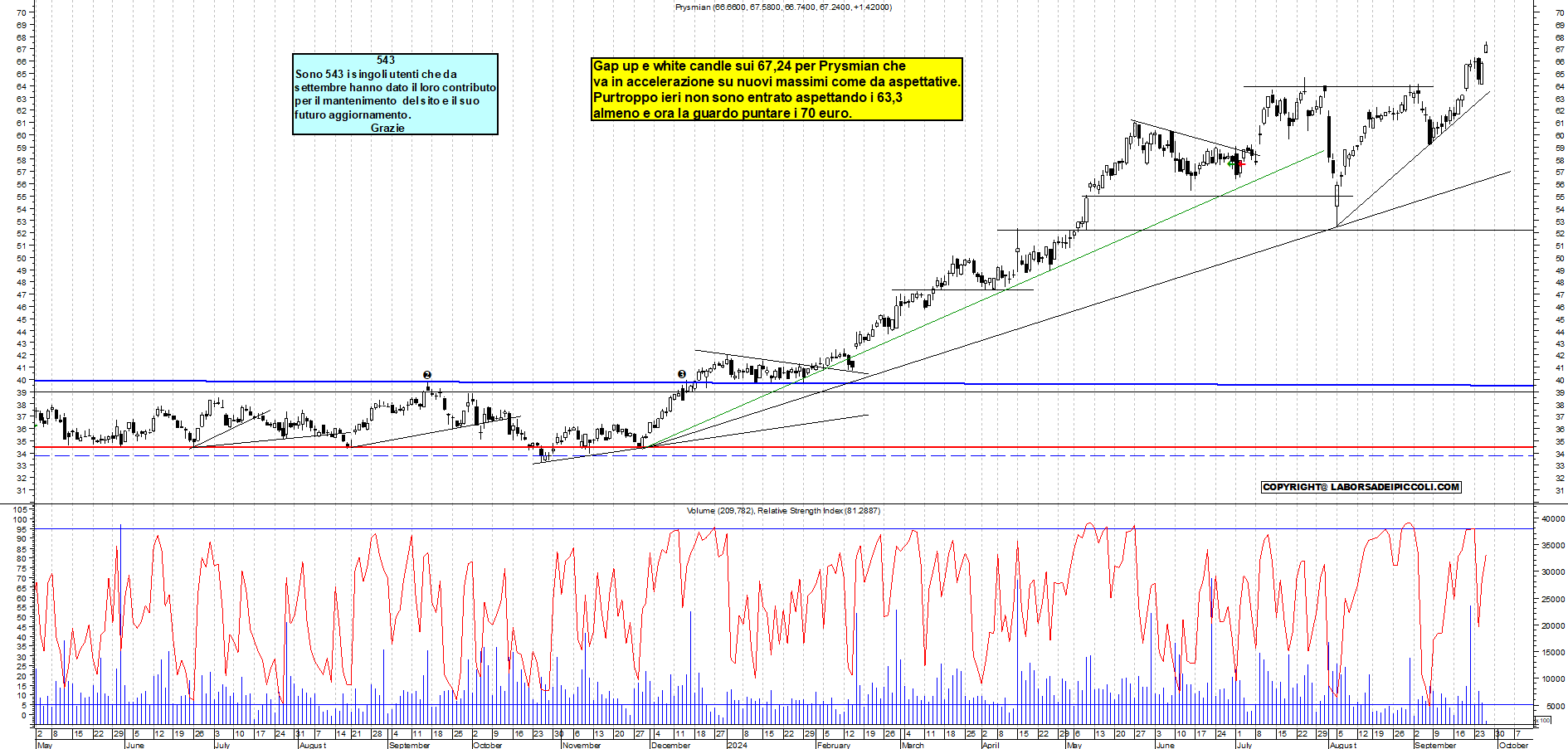Click the 2024 year label on time axis

coord(737,745)
